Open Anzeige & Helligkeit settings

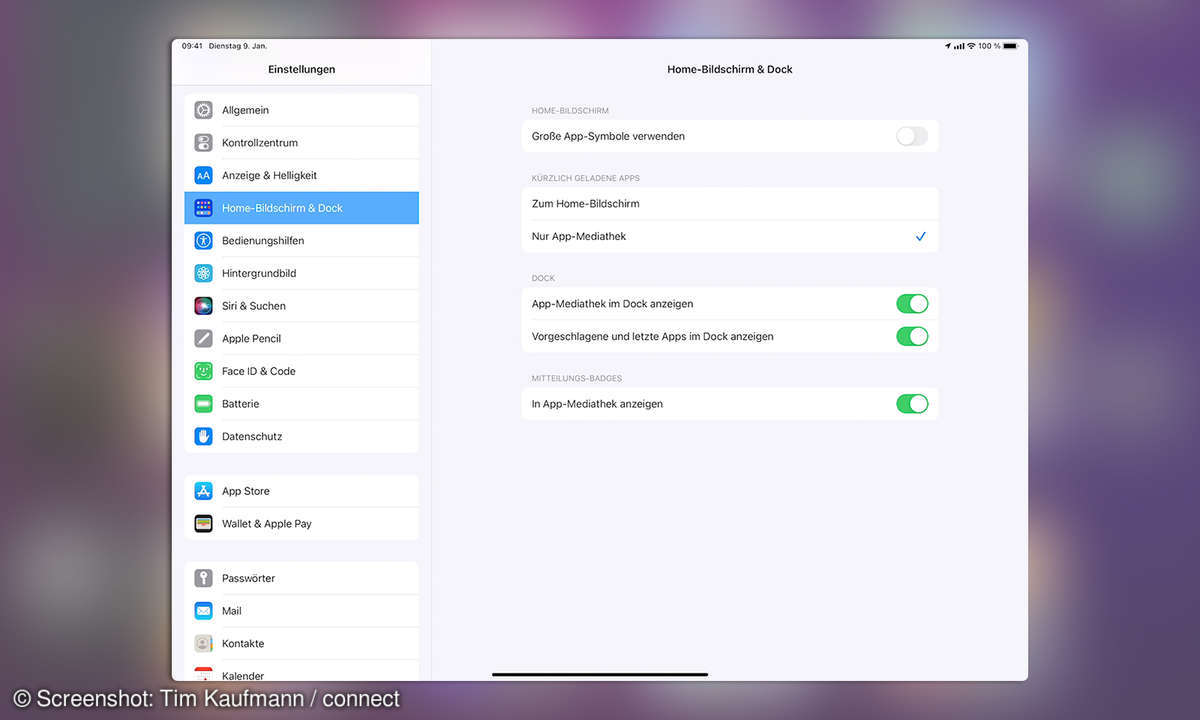pos(302,175)
